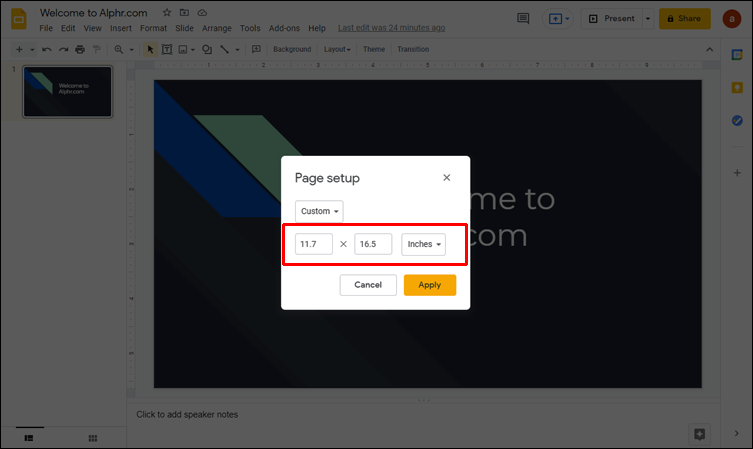Star the Welcome to Alphr.com presentation
The height and width of the screenshot is (449, 753).
(167, 12)
